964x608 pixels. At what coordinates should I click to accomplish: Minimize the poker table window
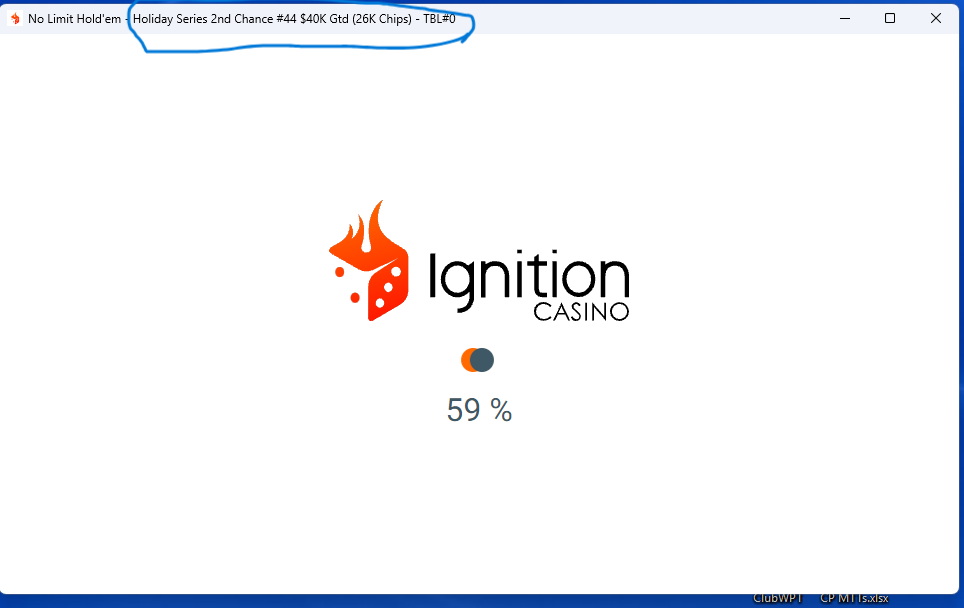point(845,18)
